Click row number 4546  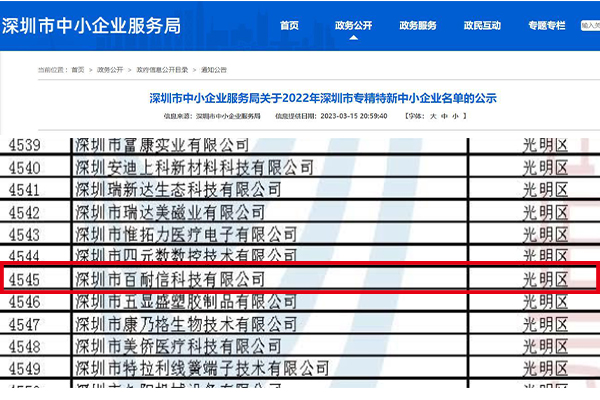coord(24,302)
